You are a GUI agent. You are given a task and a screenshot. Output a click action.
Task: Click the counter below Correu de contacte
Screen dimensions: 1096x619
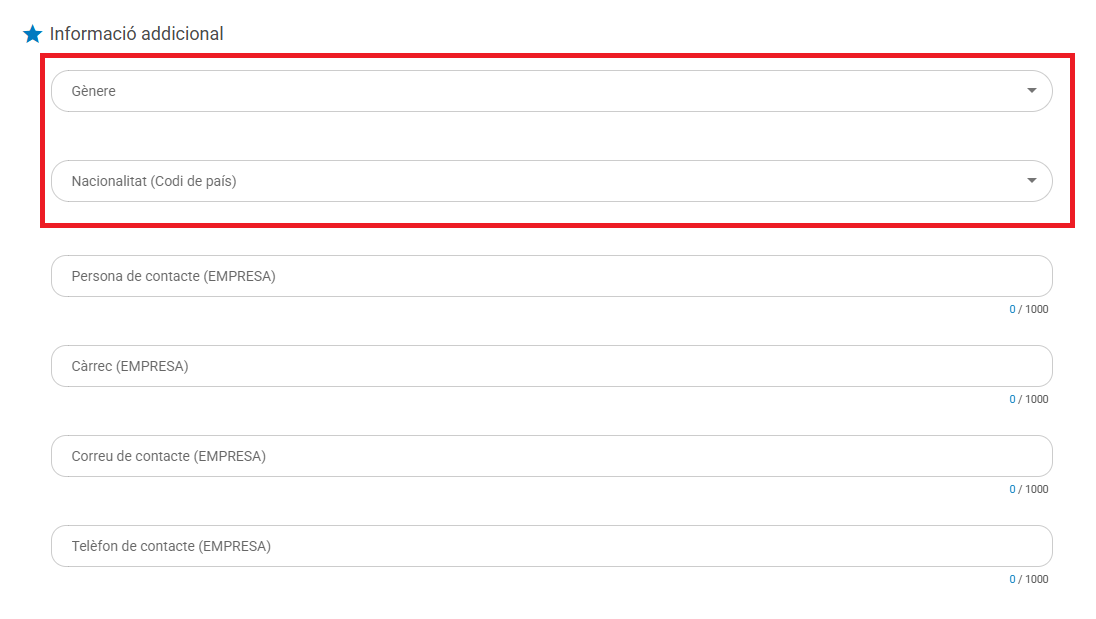1028,489
